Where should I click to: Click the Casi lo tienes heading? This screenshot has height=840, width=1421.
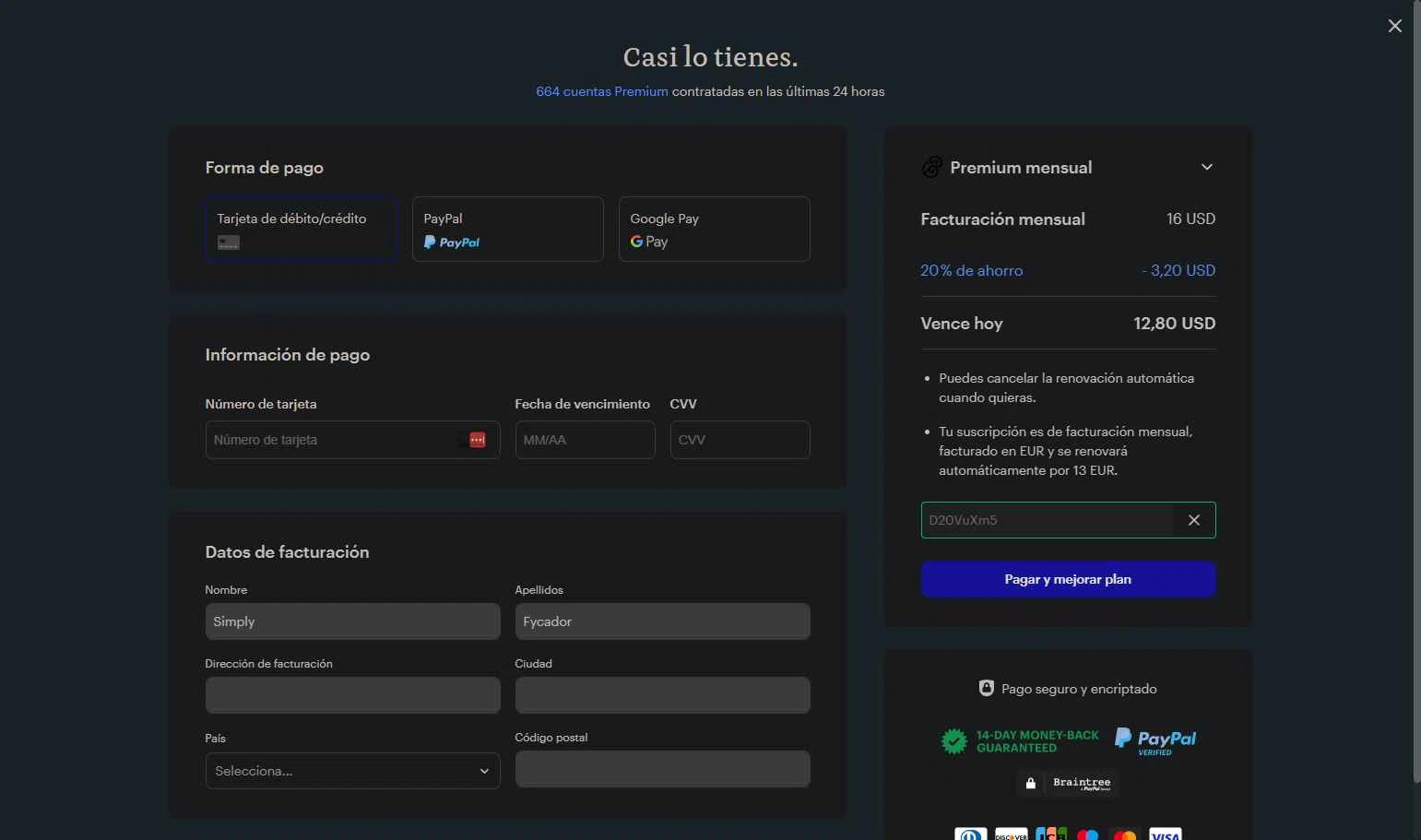710,57
